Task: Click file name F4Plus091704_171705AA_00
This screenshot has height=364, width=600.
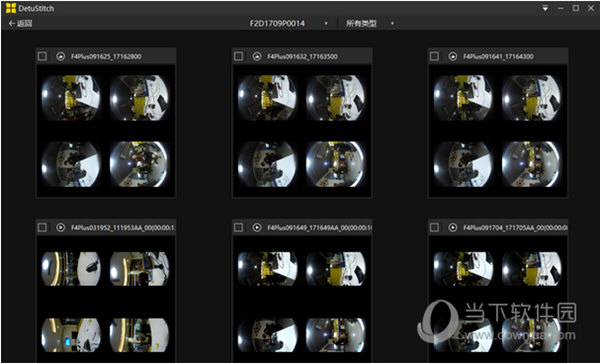Action: (515, 227)
